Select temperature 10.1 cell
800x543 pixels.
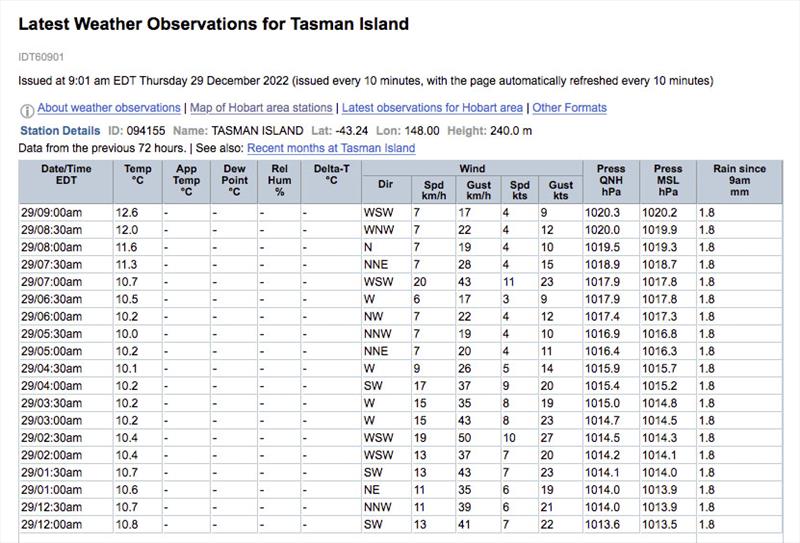tap(138, 369)
